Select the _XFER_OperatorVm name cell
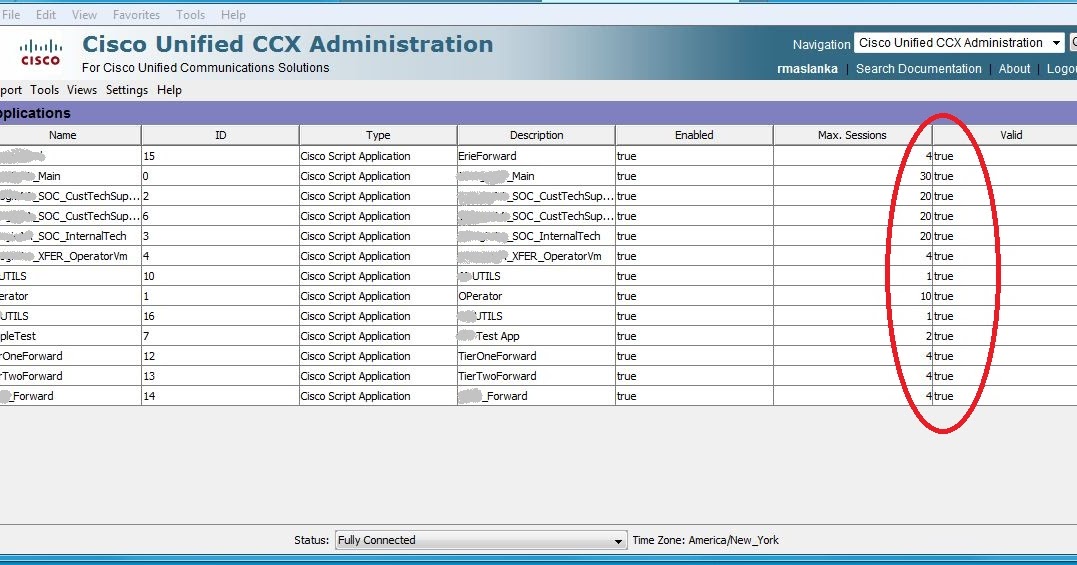This screenshot has width=1077, height=565. (70, 255)
